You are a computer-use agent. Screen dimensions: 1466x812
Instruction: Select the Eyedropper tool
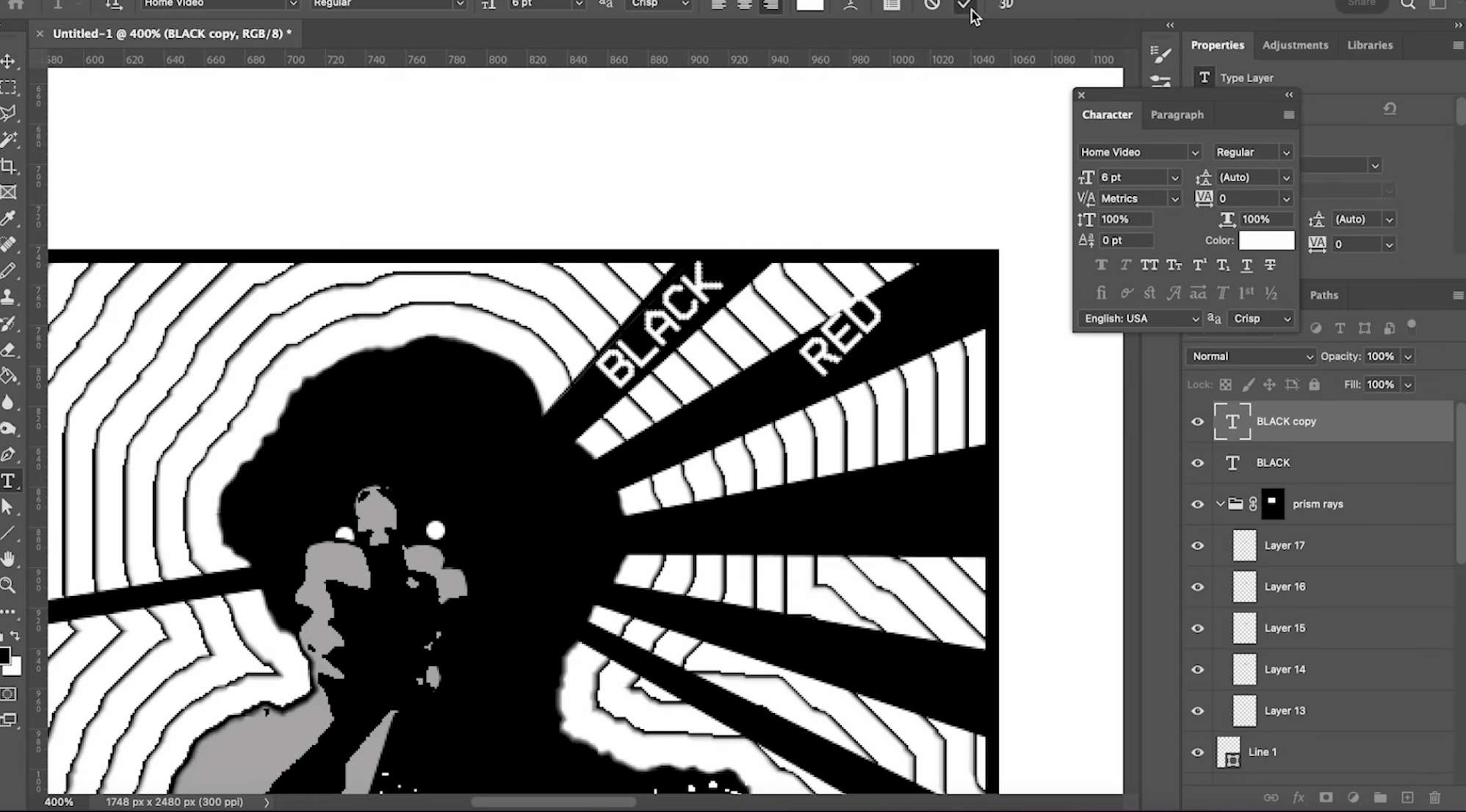click(x=9, y=218)
